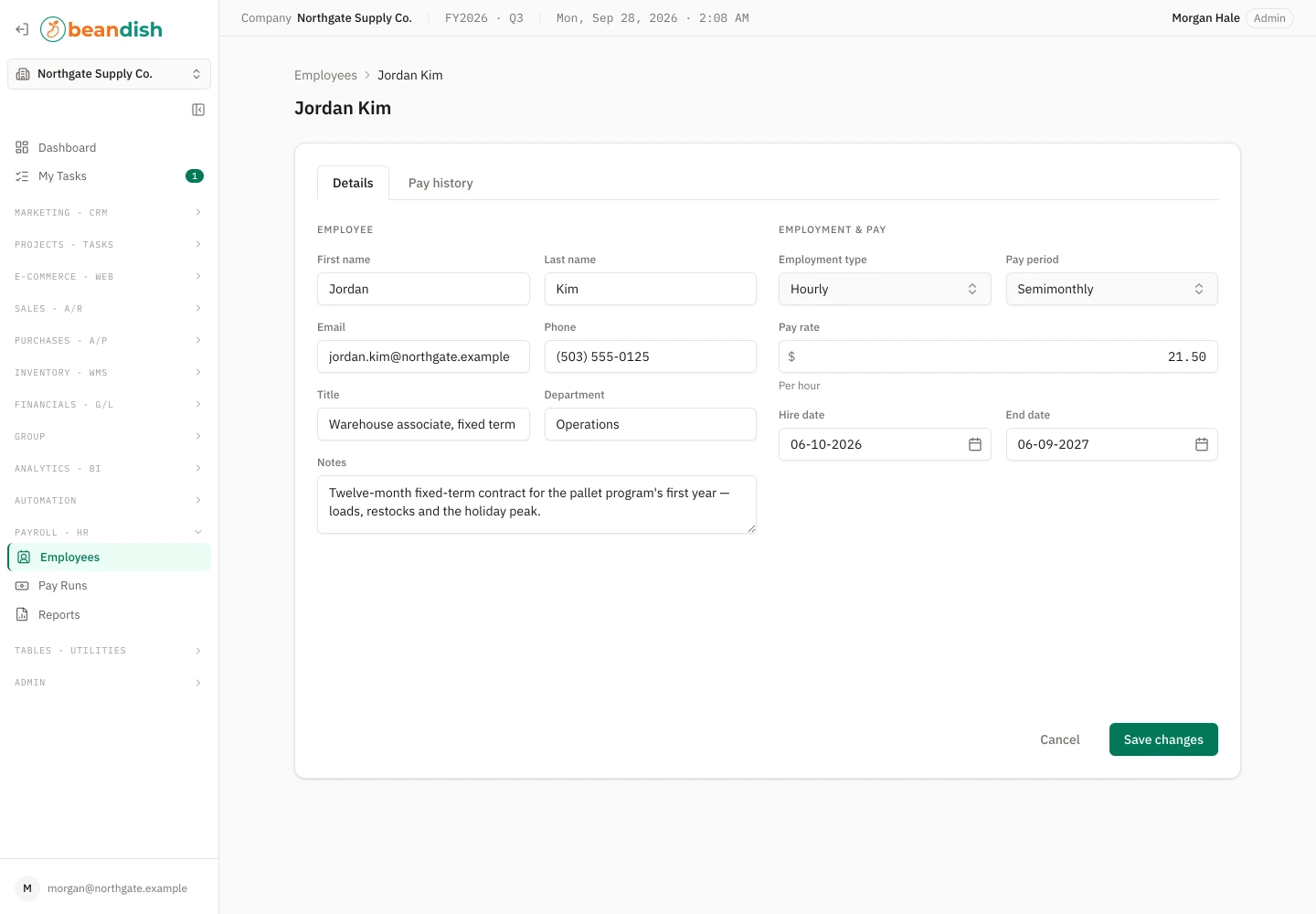Focus the Pay rate amount field
The height and width of the screenshot is (914, 1316).
(x=998, y=356)
